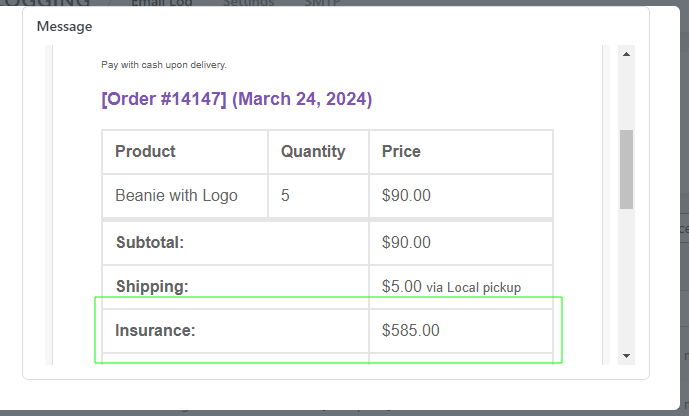The height and width of the screenshot is (416, 689).
Task: Click the message scrollbar thumb
Action: coord(627,168)
